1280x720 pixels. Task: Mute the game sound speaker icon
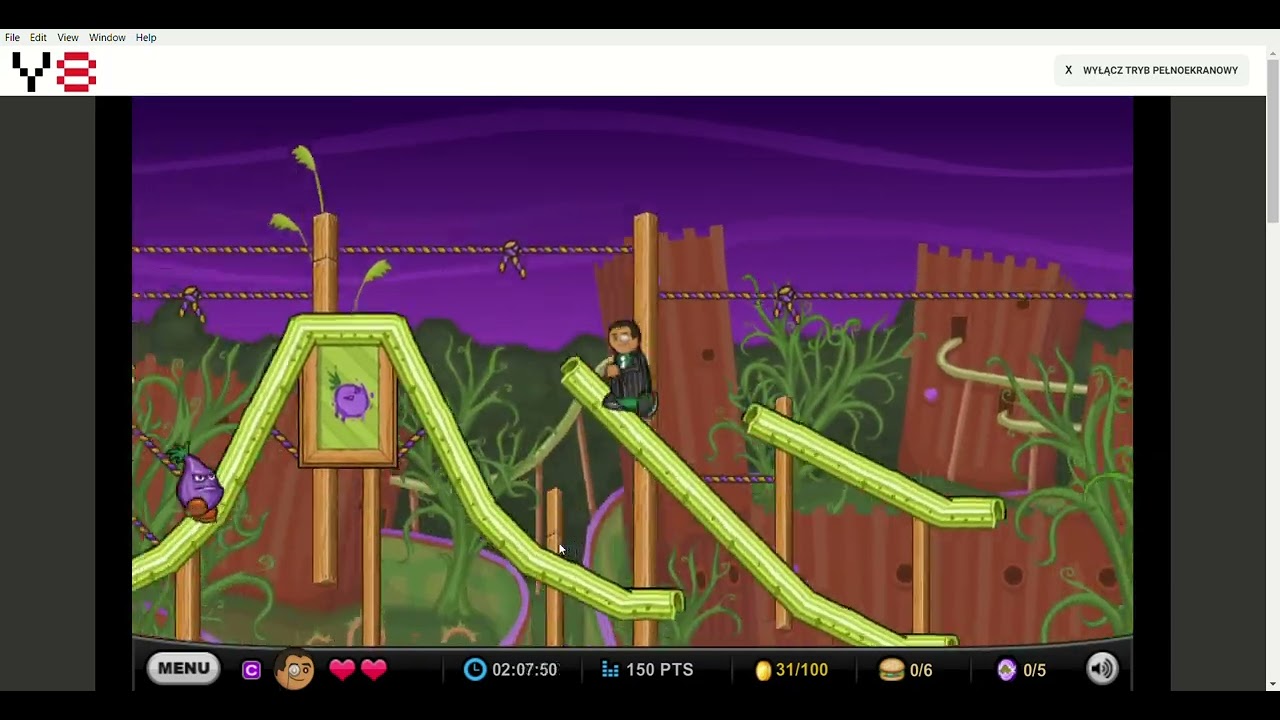1102,669
